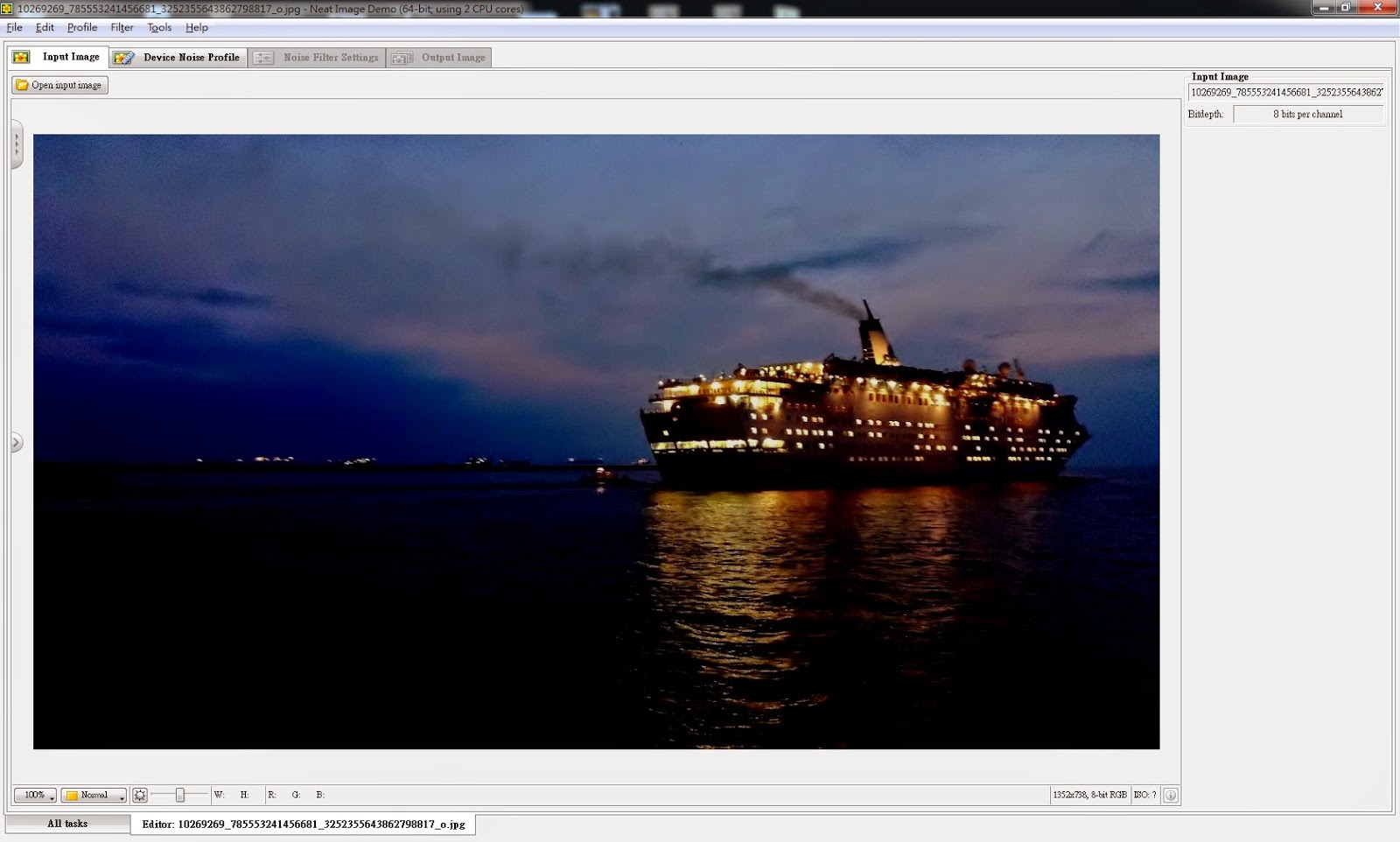Click the Bitdepth label in the right panel

[1206, 114]
